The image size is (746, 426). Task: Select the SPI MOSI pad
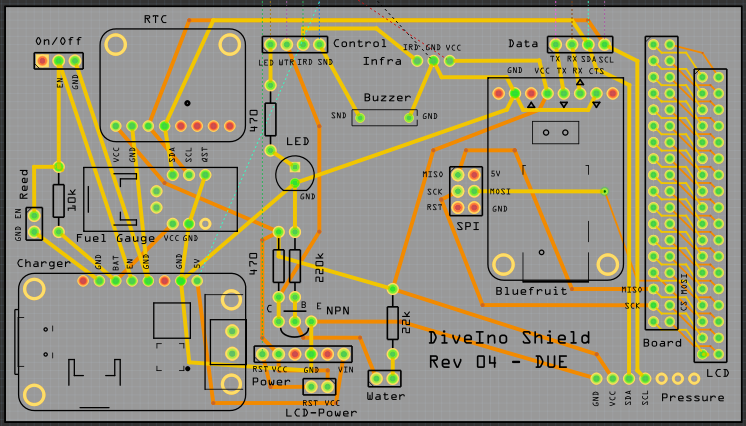click(474, 191)
